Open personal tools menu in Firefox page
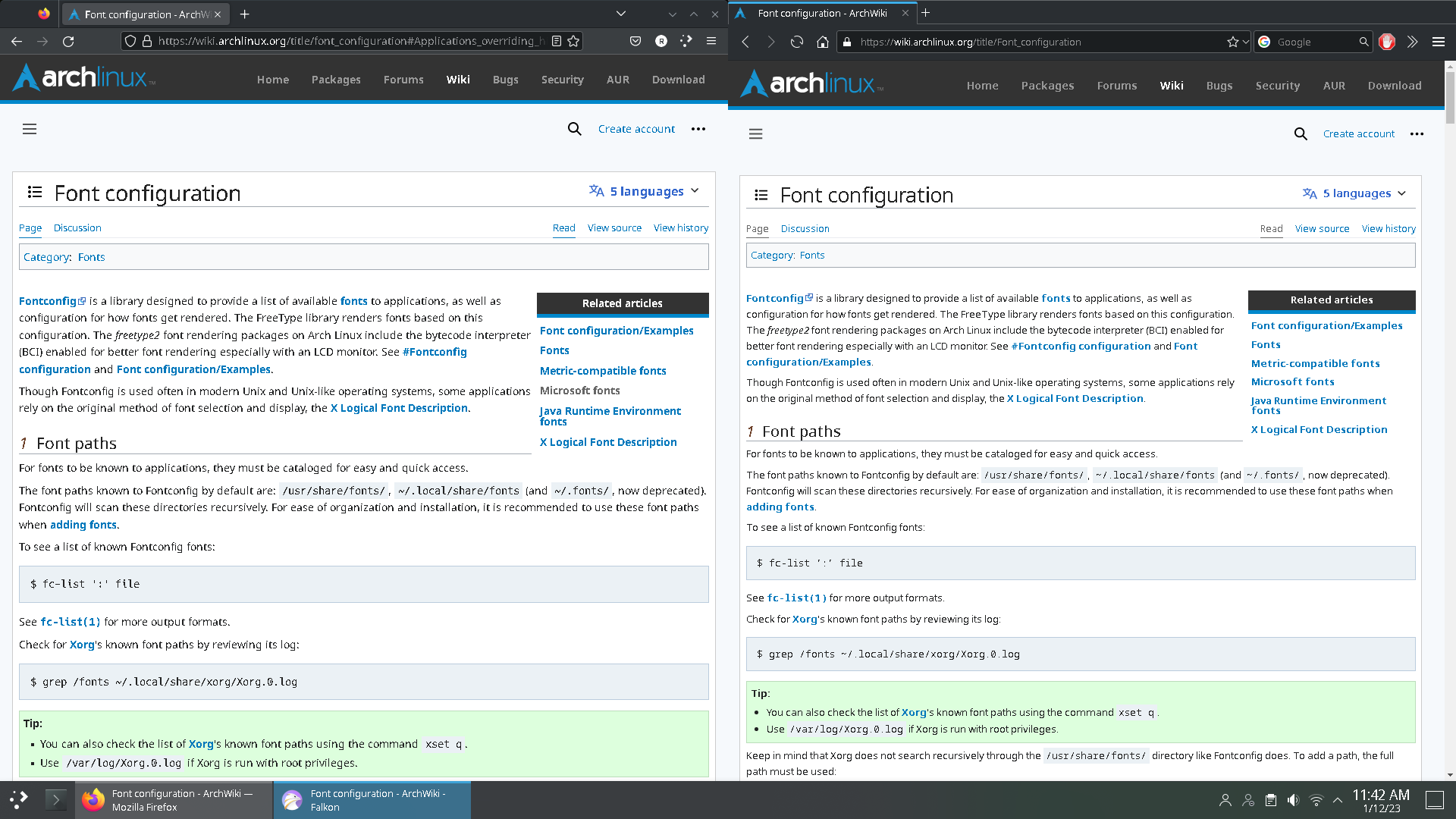1456x819 pixels. (x=698, y=129)
